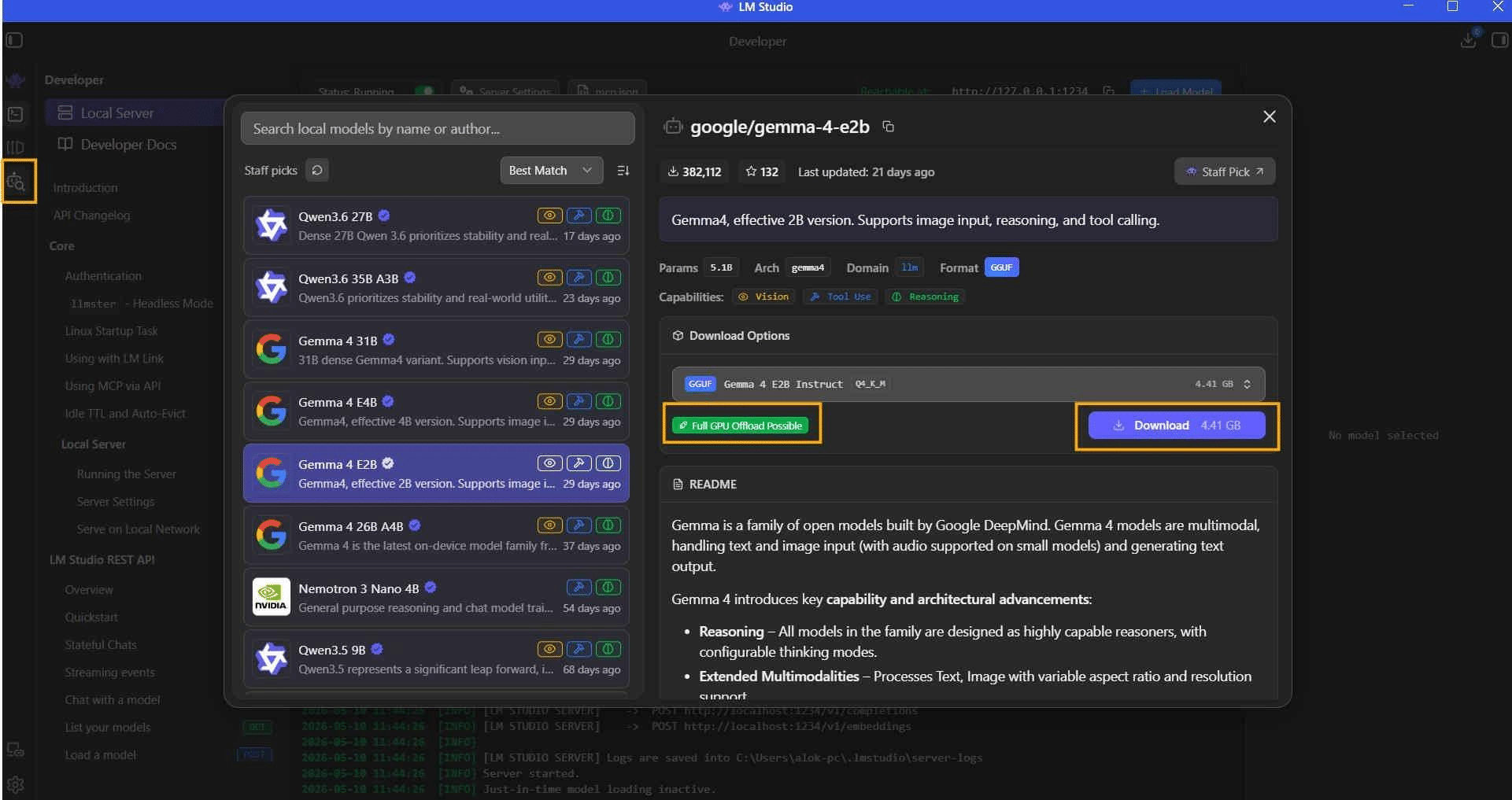This screenshot has height=800, width=1512.
Task: Click the Load Model button behind dialog
Action: click(1176, 91)
